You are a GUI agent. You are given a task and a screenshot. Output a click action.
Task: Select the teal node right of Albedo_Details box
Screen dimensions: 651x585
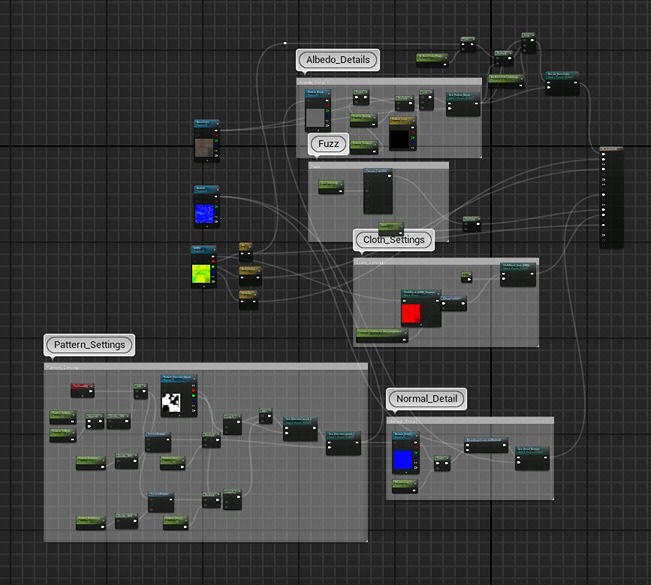coord(562,83)
